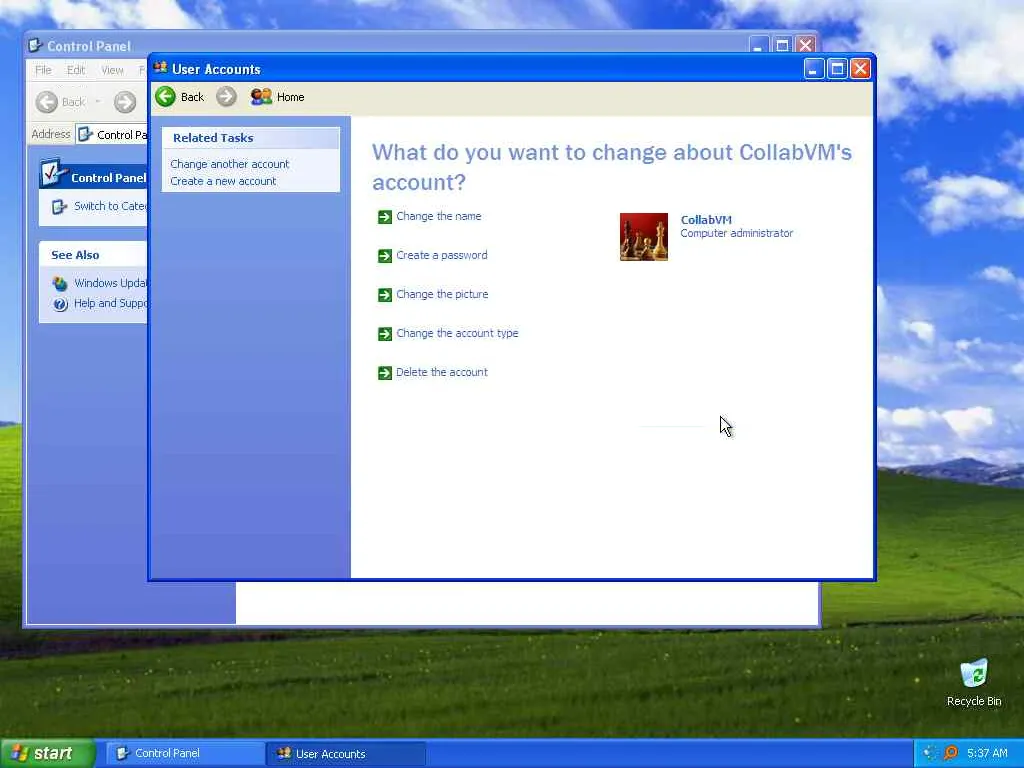
Task: Open File menu in Control Panel window
Action: (x=43, y=70)
